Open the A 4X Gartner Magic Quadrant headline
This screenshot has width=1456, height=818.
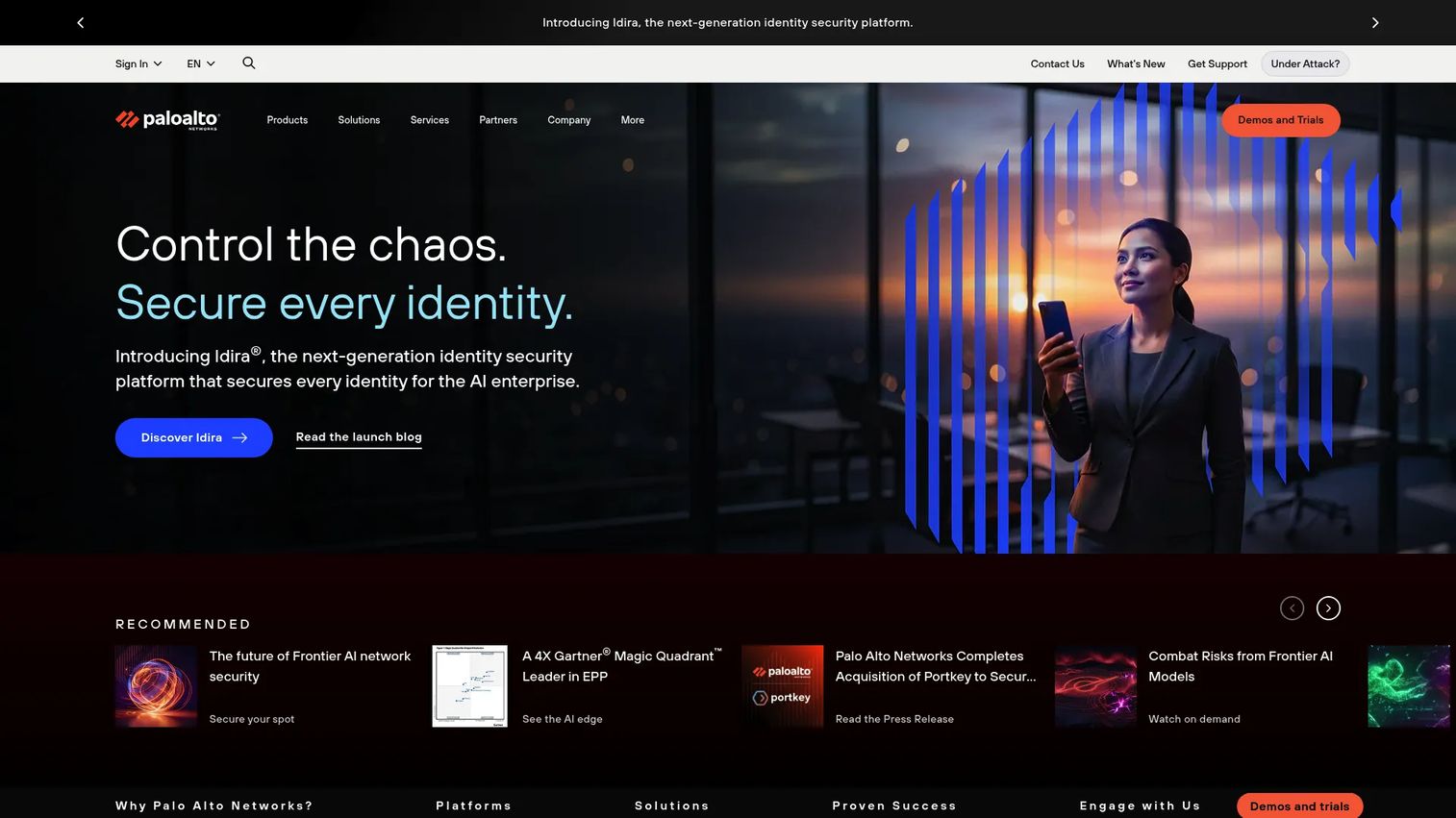click(x=621, y=666)
